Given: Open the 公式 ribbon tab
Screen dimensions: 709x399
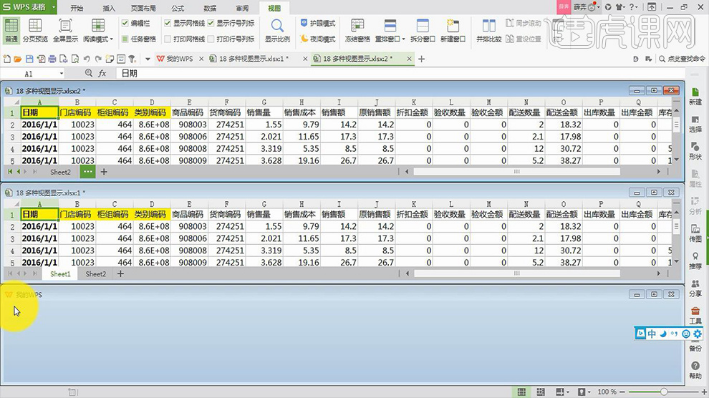Looking at the screenshot, I should 178,8.
